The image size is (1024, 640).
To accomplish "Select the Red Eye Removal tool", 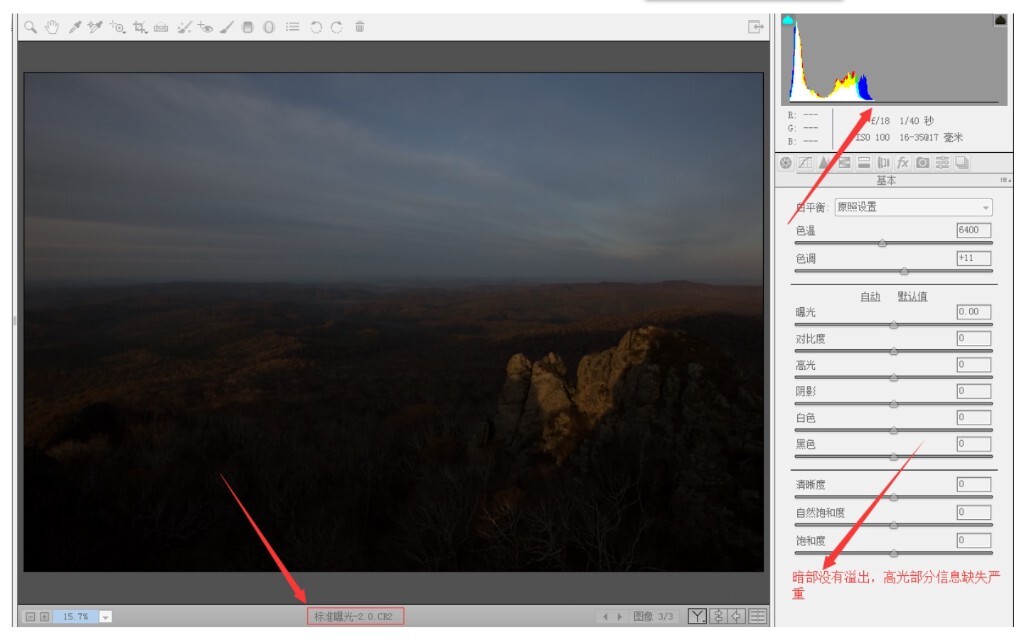I will (x=205, y=27).
